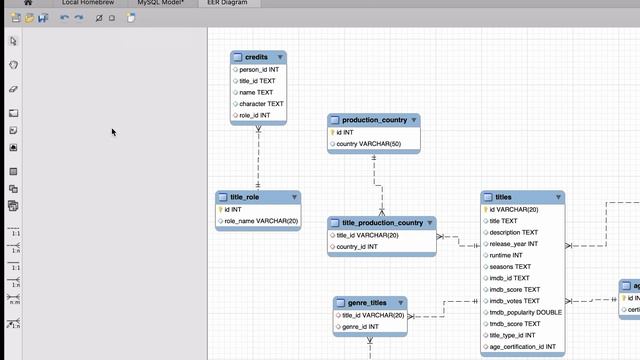Viewport: 640px width, 360px height.
Task: Choose first 1:1 non-identifying relationship tool
Action: tap(13, 231)
